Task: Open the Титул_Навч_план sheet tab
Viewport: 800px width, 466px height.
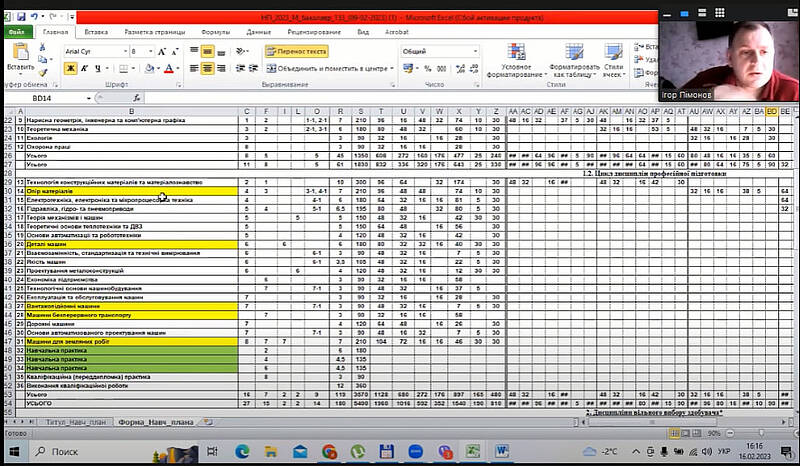Action: [x=76, y=422]
